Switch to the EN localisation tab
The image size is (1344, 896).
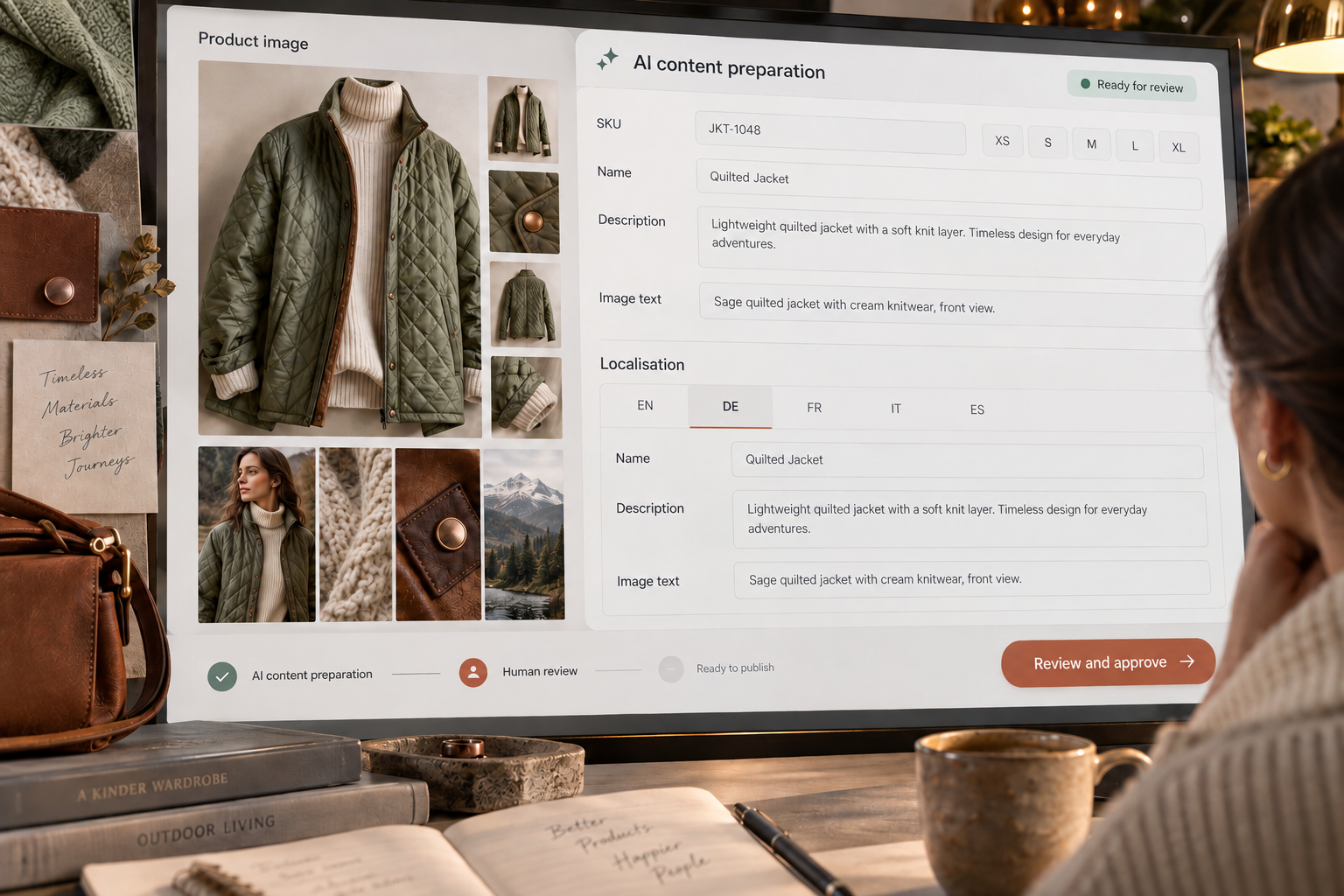click(x=645, y=405)
